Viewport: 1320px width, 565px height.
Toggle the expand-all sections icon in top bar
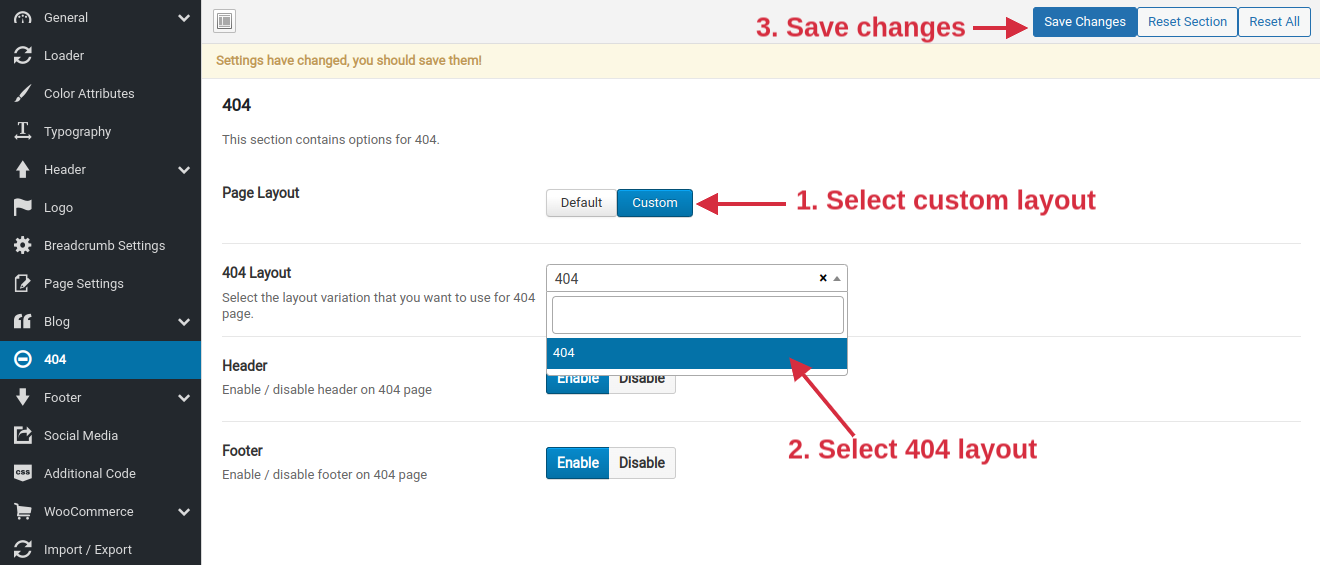225,21
